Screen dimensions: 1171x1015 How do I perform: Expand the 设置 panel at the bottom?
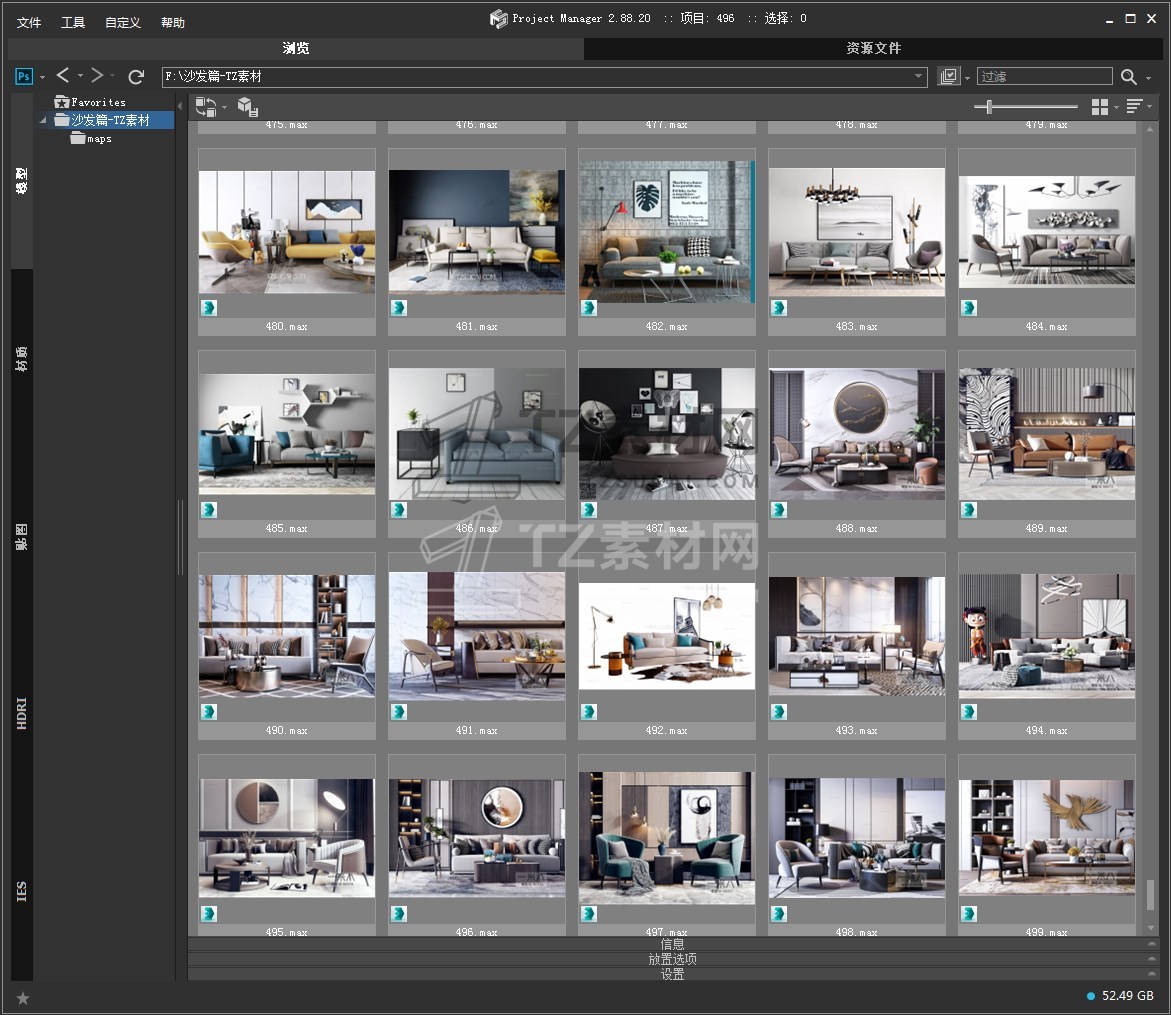click(x=672, y=974)
